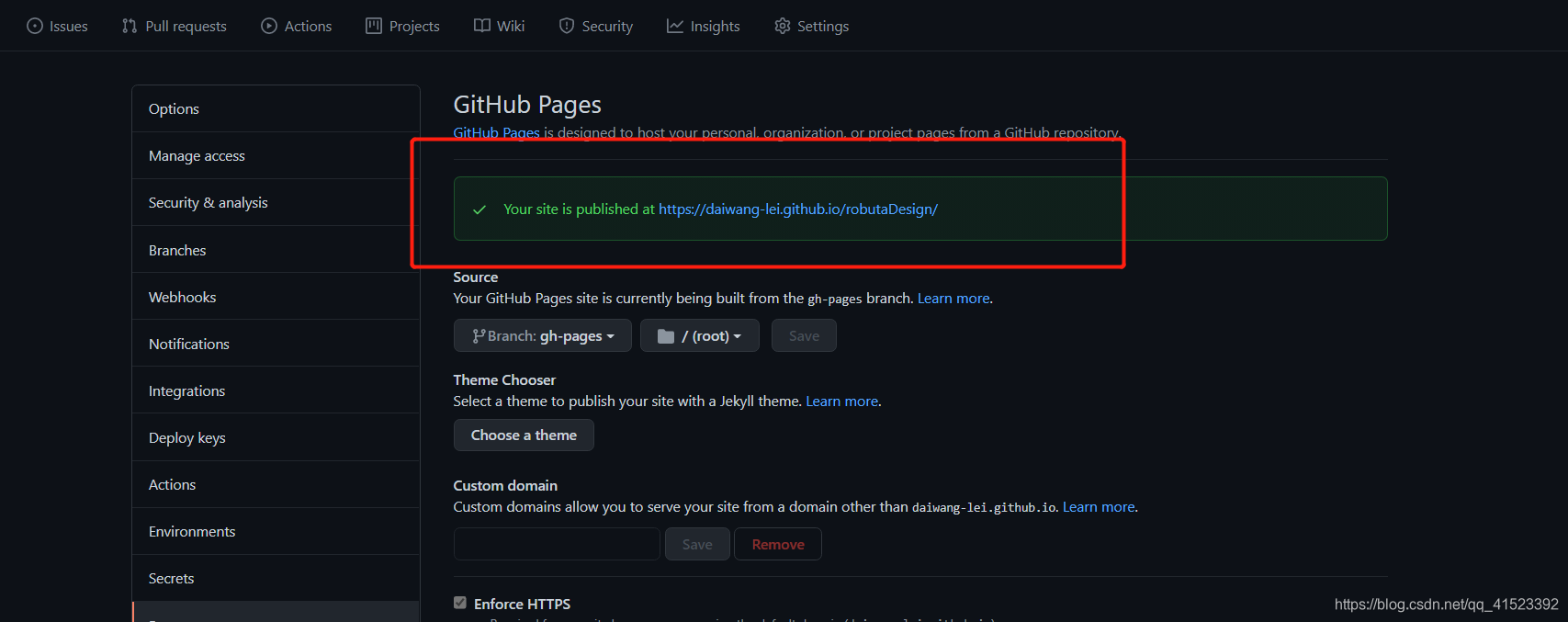The height and width of the screenshot is (622, 1568).
Task: Open Environments settings
Action: pos(276,531)
